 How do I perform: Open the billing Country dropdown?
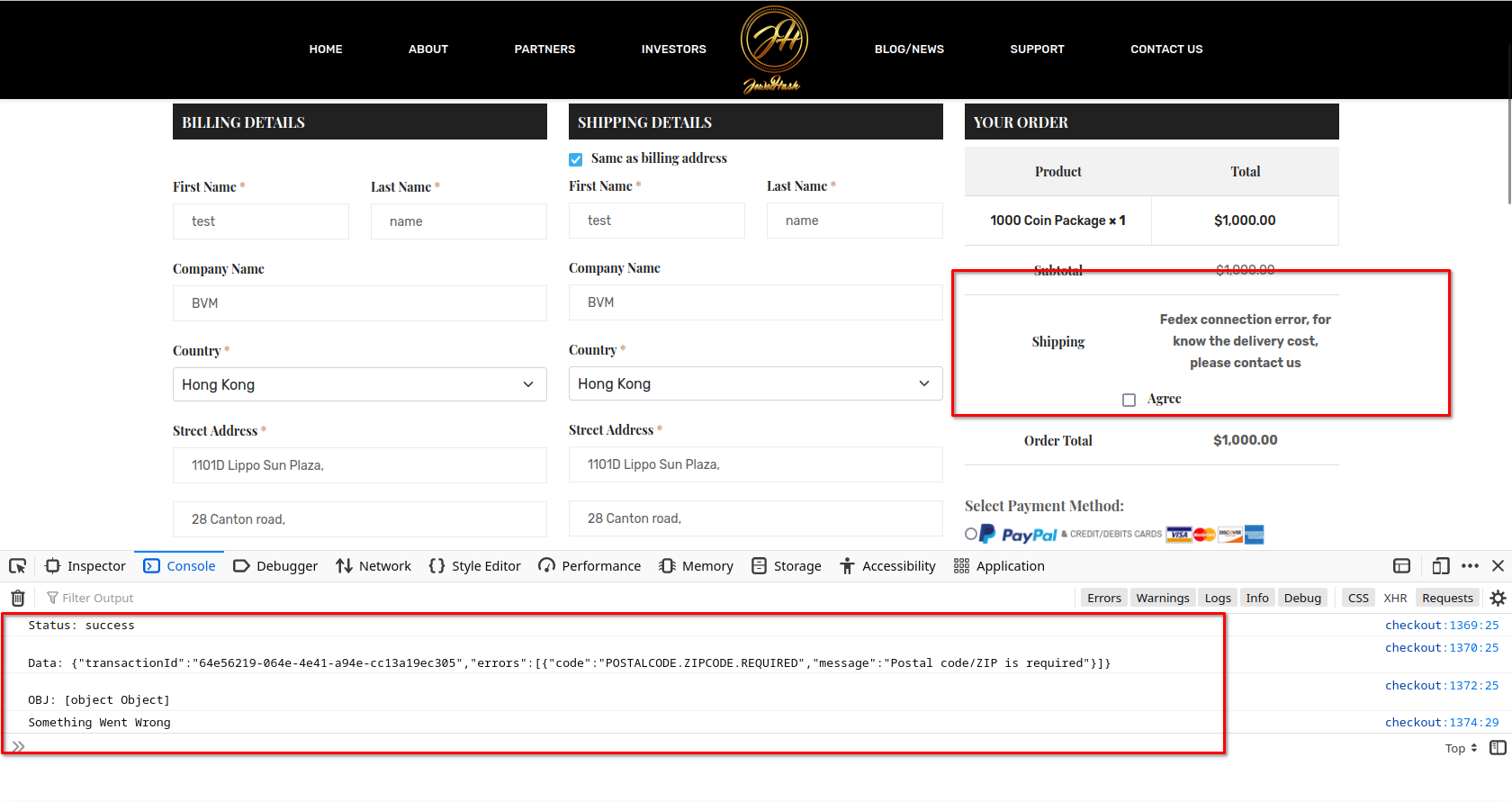[x=359, y=384]
